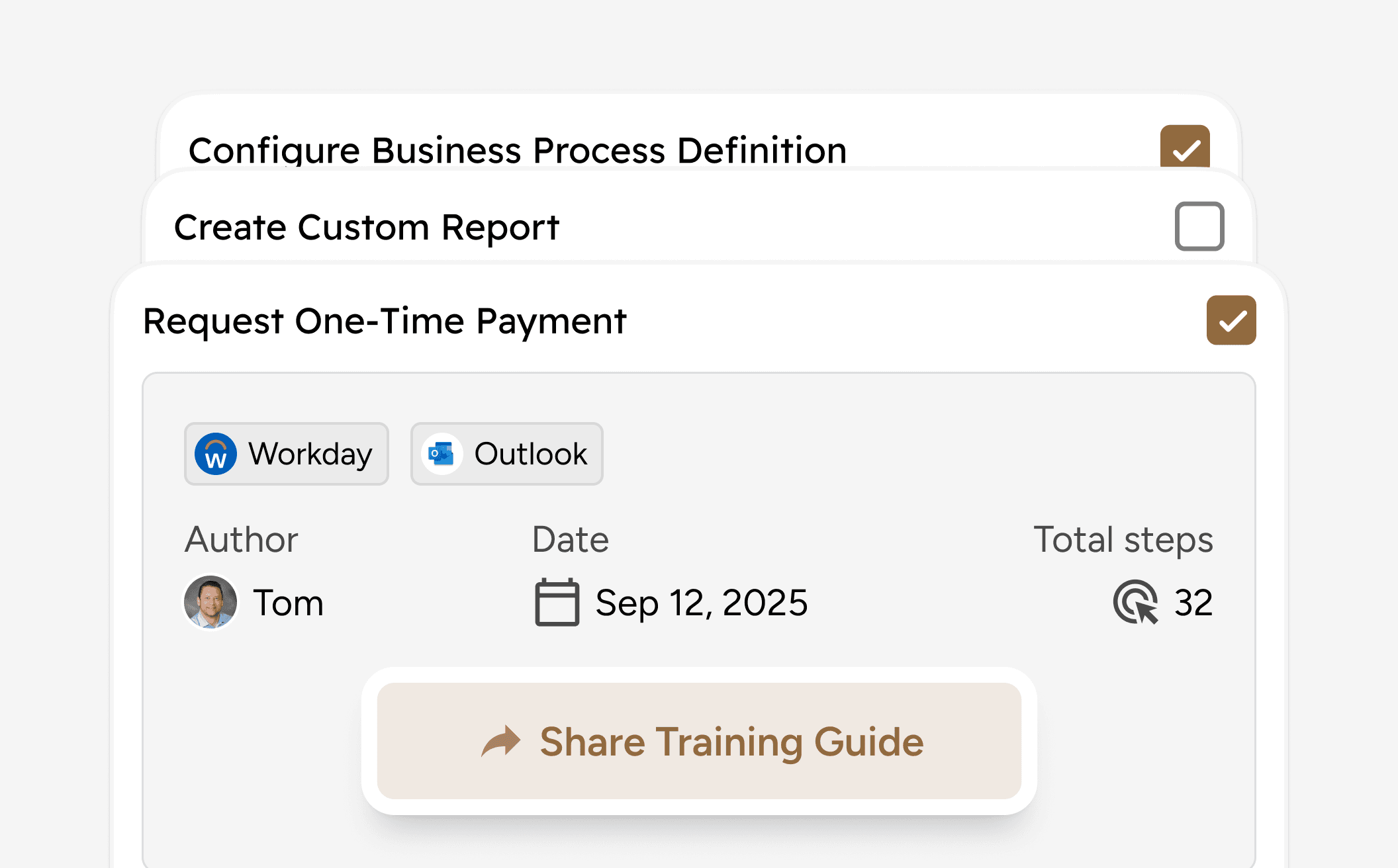Uncheck Configure Business Process Definition checkbox
The height and width of the screenshot is (868, 1398).
[x=1185, y=147]
